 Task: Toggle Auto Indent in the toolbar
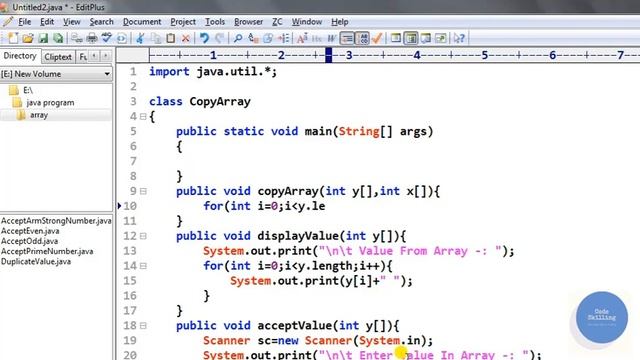(x=347, y=38)
